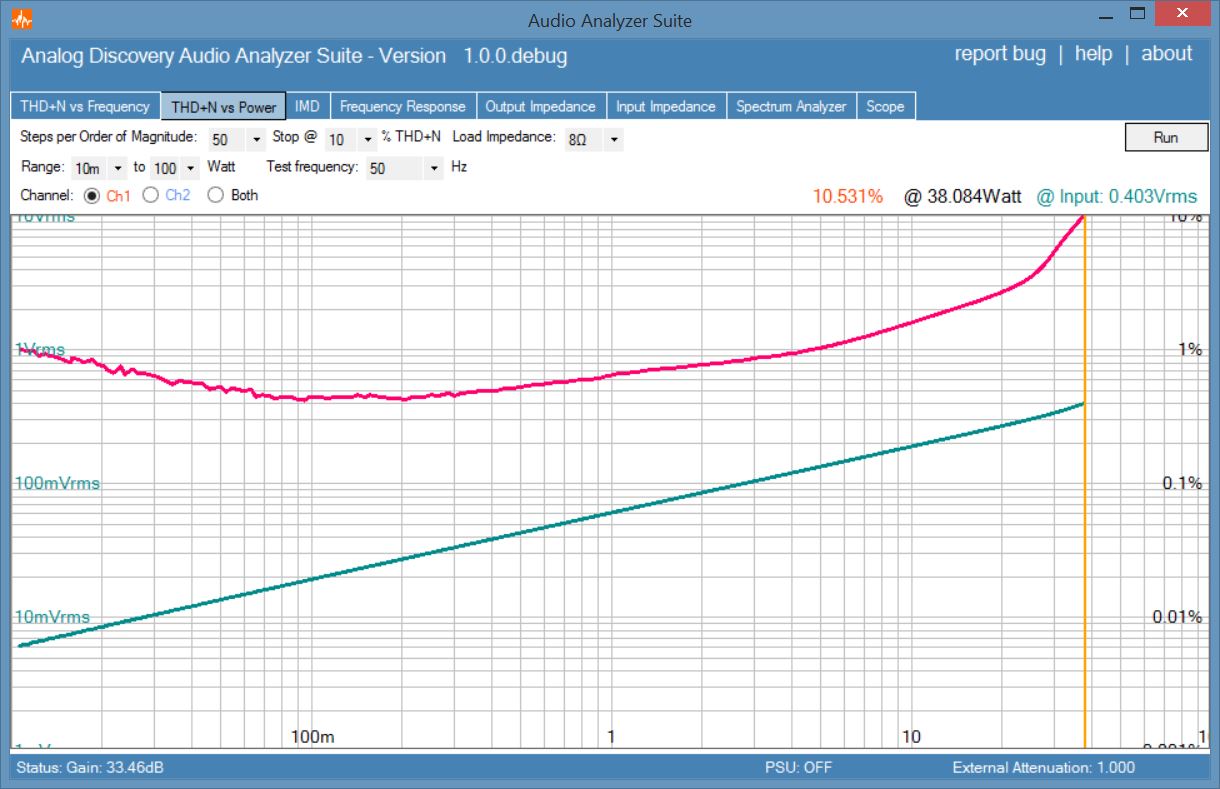This screenshot has width=1220, height=789.
Task: Open the report bug link
Action: [x=1000, y=54]
